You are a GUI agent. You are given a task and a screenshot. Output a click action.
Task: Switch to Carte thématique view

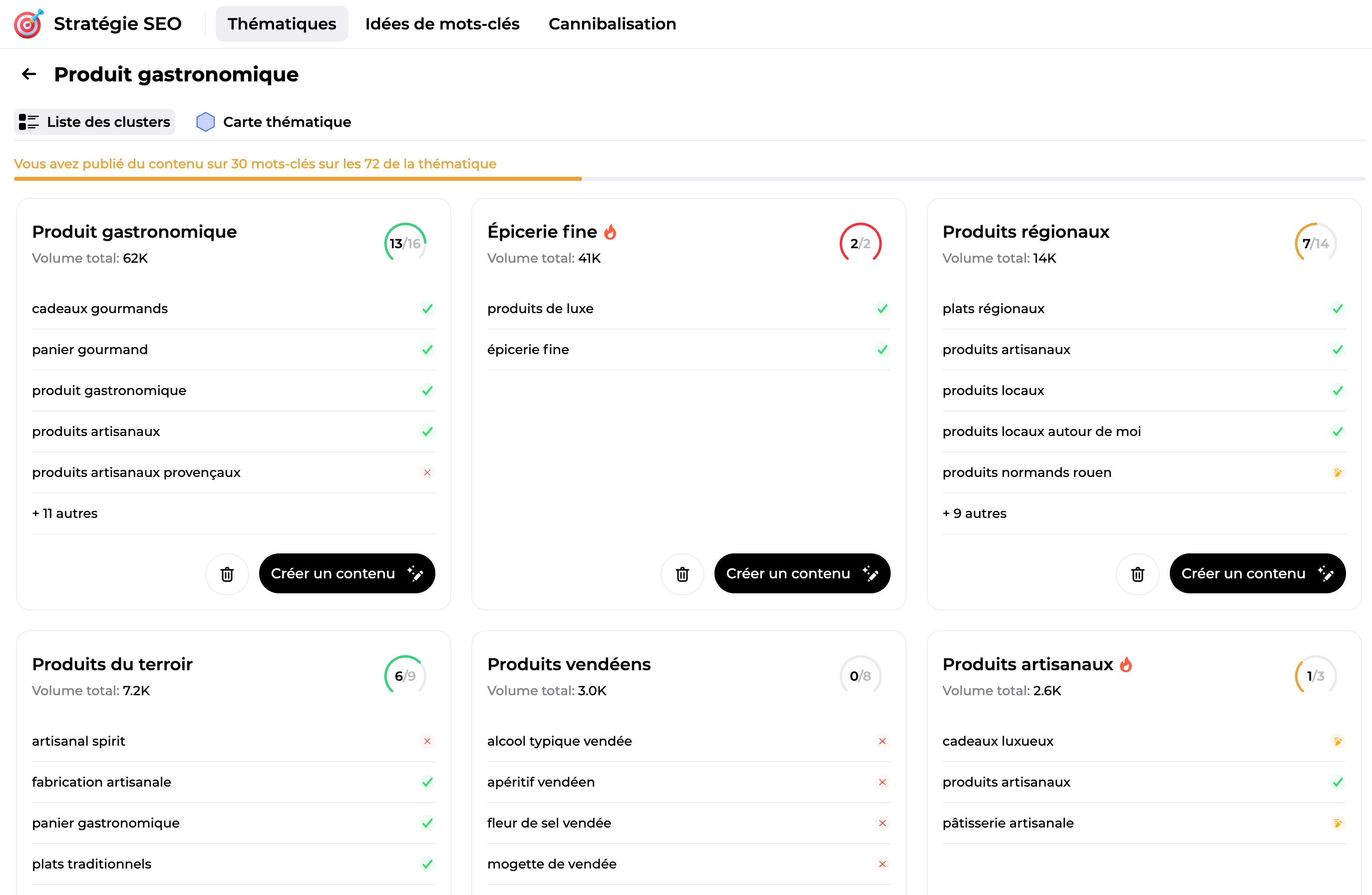pos(274,122)
